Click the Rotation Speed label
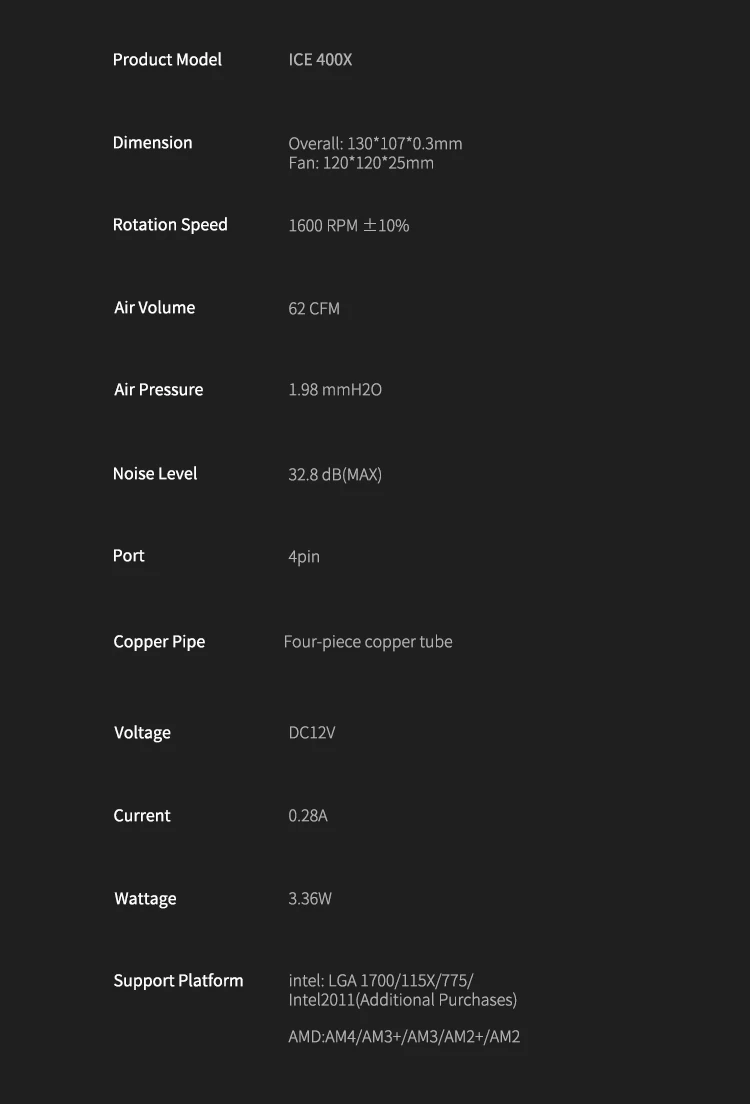750x1104 pixels. point(170,225)
